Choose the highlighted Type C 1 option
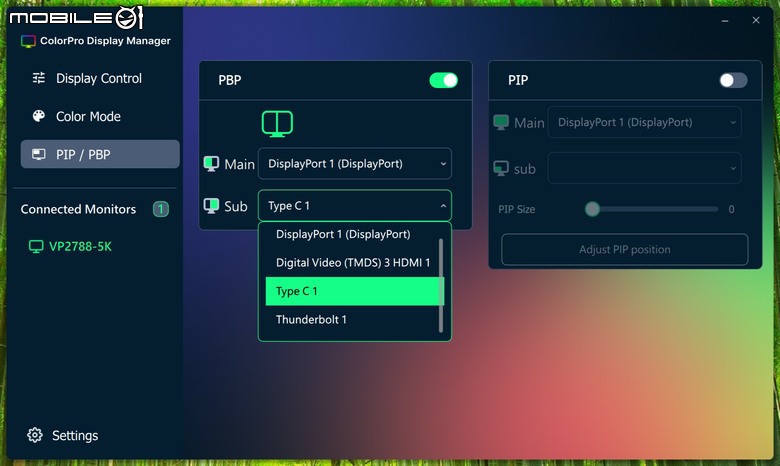The height and width of the screenshot is (466, 780). [354, 291]
